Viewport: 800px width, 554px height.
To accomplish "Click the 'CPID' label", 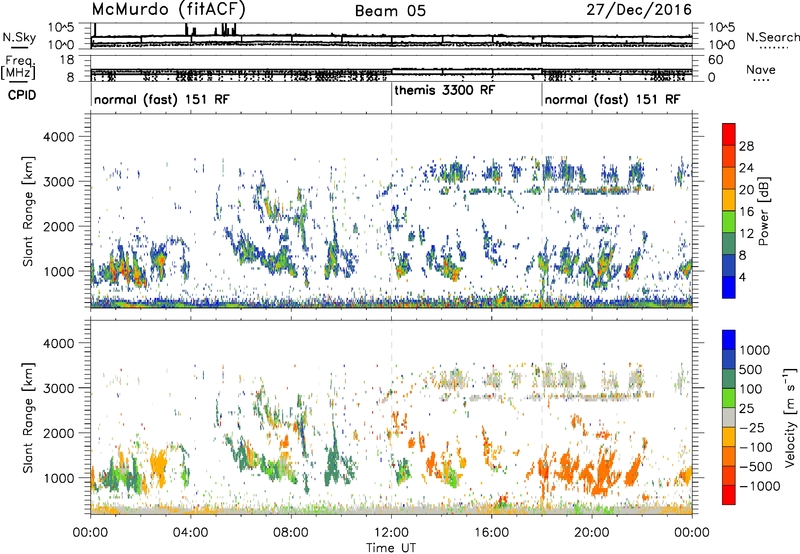I will tap(22, 95).
